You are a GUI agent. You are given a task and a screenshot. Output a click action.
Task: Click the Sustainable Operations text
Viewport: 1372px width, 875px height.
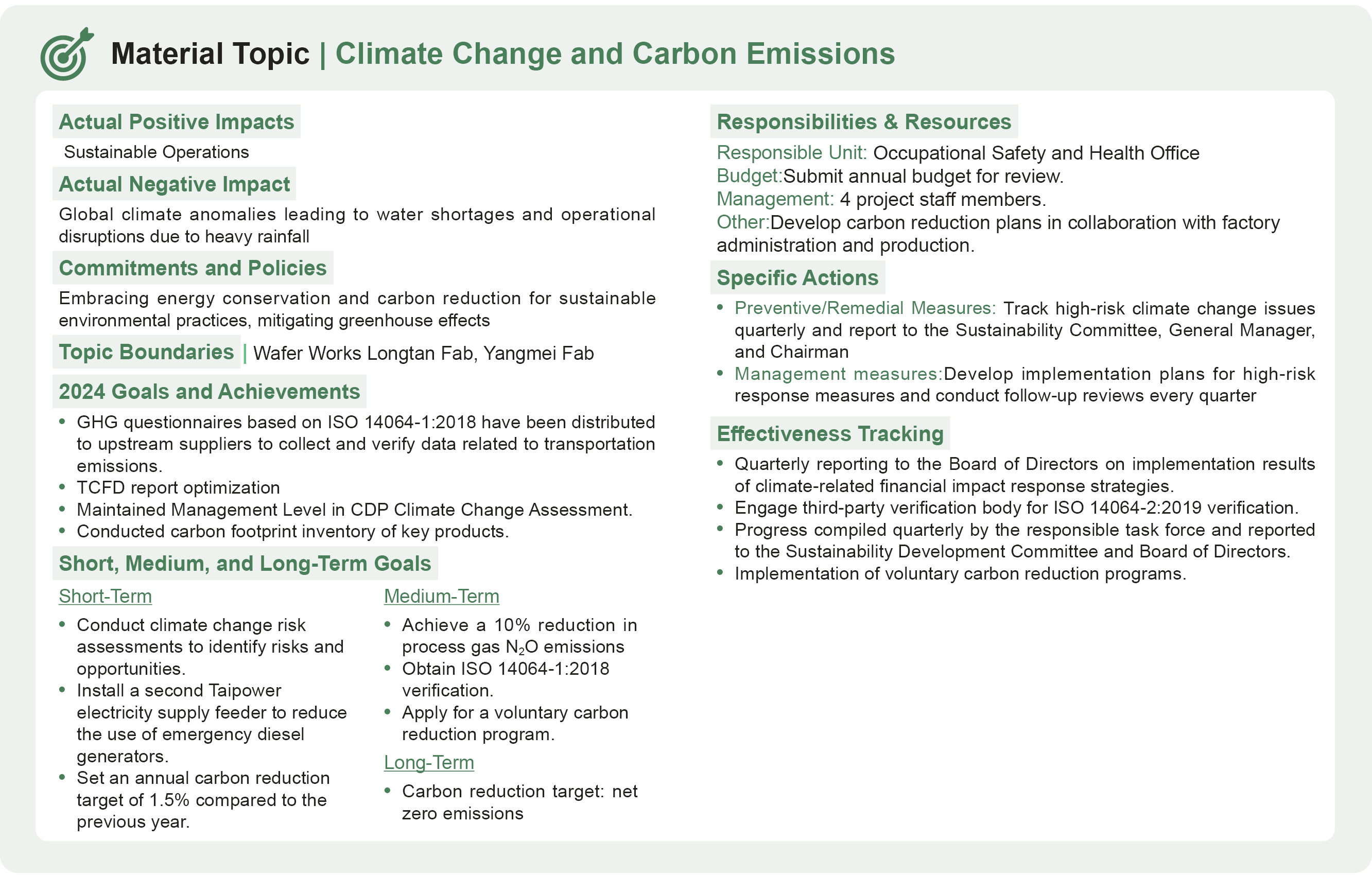coord(156,152)
